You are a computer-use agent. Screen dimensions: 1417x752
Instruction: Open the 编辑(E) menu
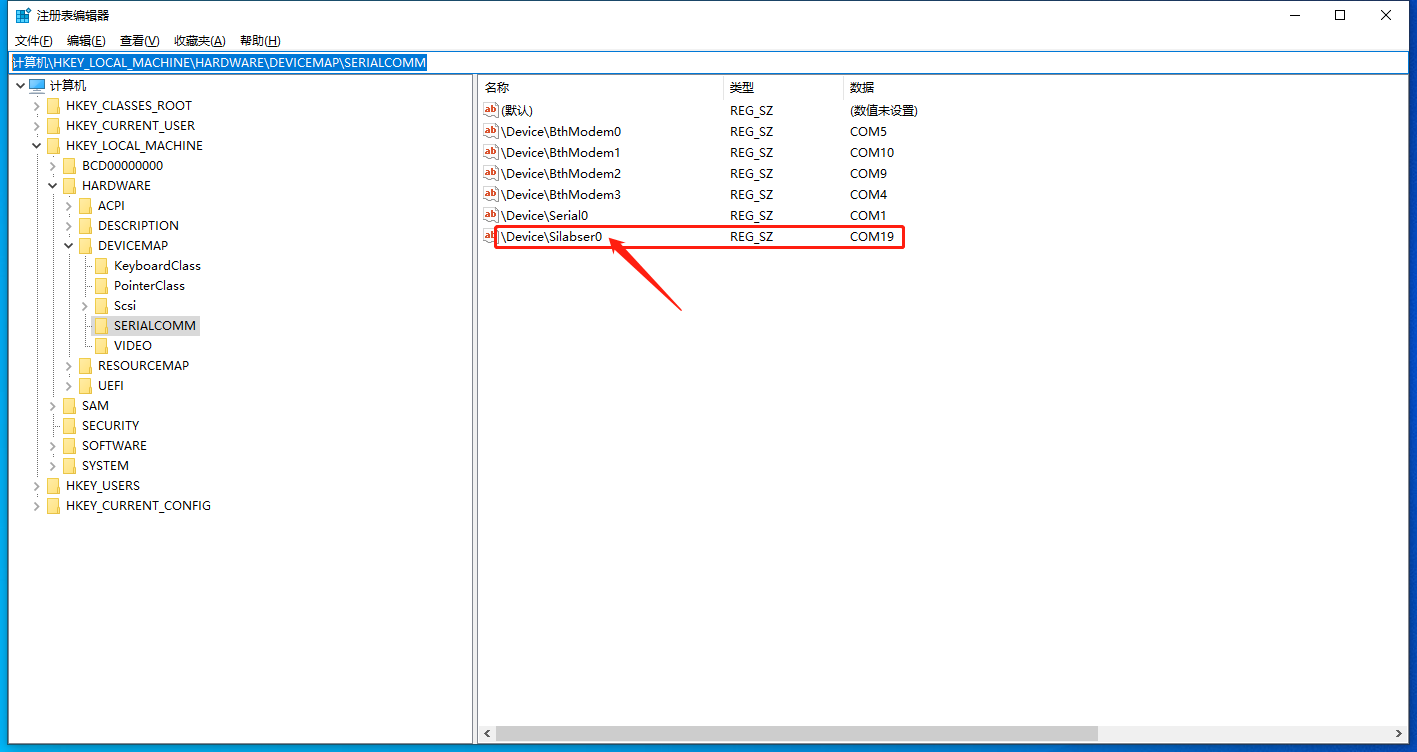86,41
